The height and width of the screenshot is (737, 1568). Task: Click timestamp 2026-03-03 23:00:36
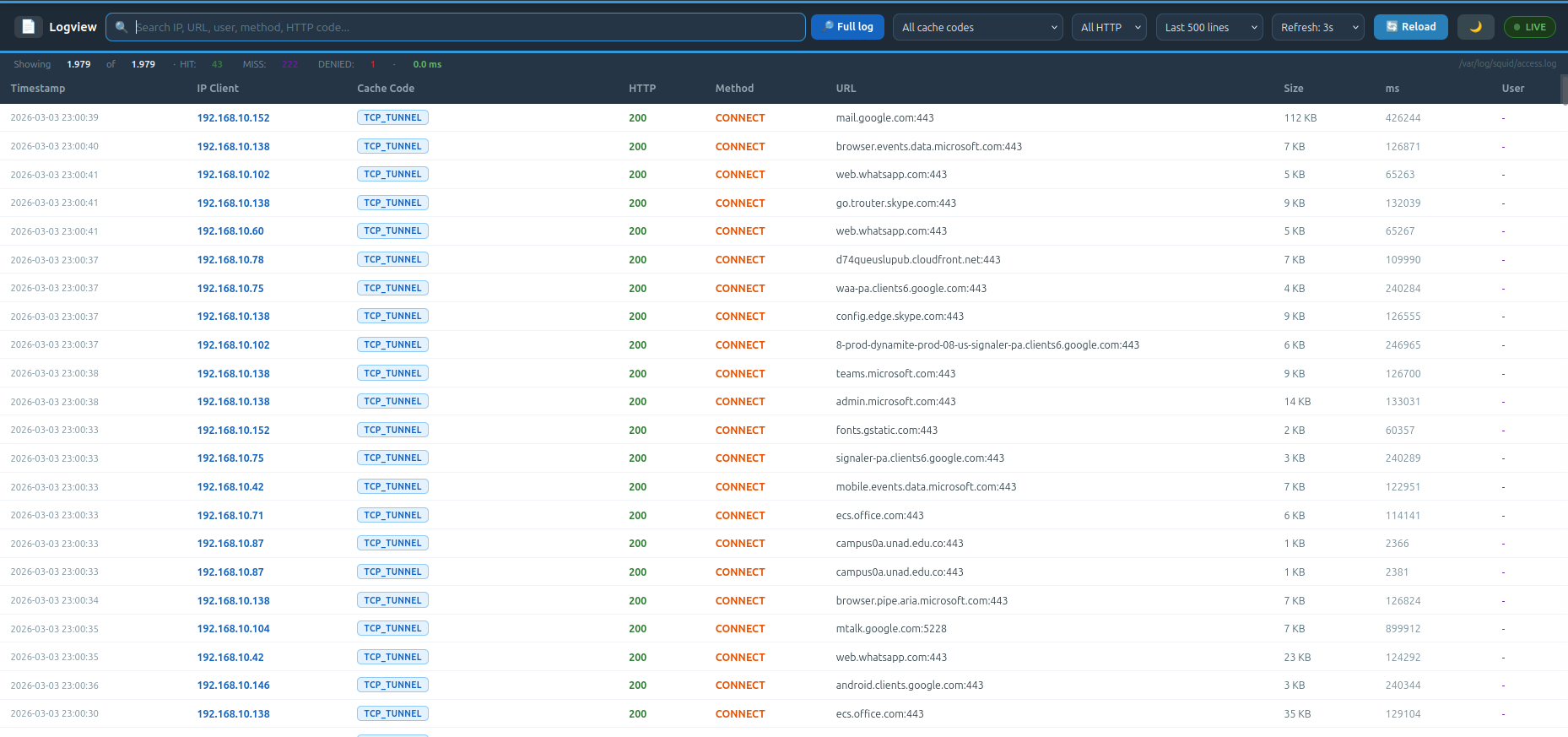(x=54, y=686)
